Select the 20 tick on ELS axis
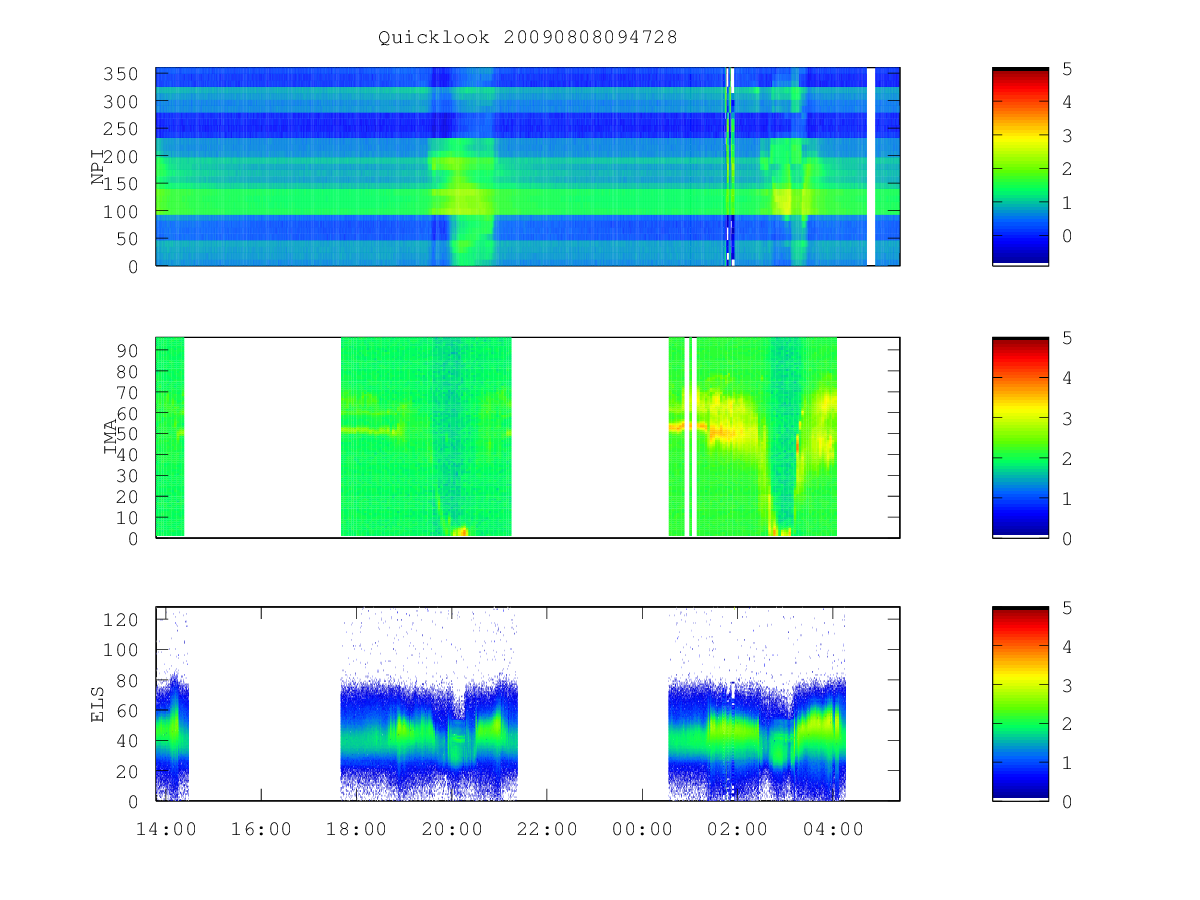Image resolution: width=1200 pixels, height=900 pixels. tap(130, 771)
